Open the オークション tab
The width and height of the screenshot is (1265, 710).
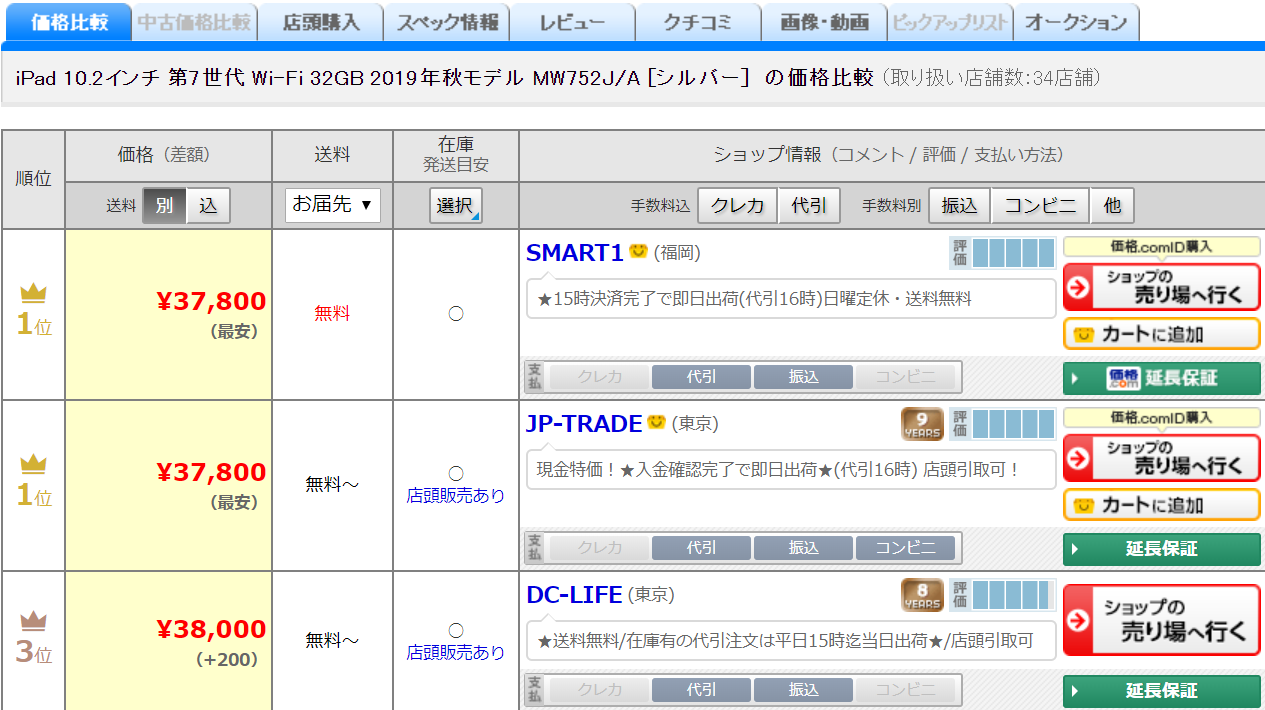click(x=1076, y=22)
